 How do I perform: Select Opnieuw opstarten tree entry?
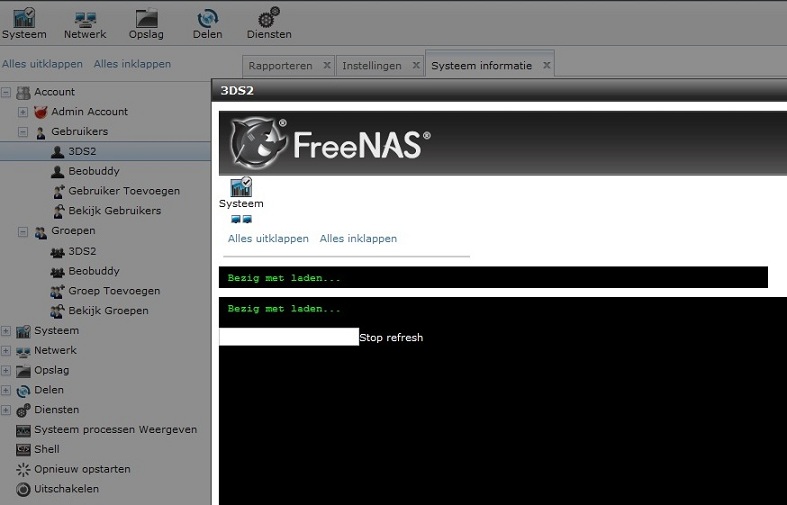[82, 469]
